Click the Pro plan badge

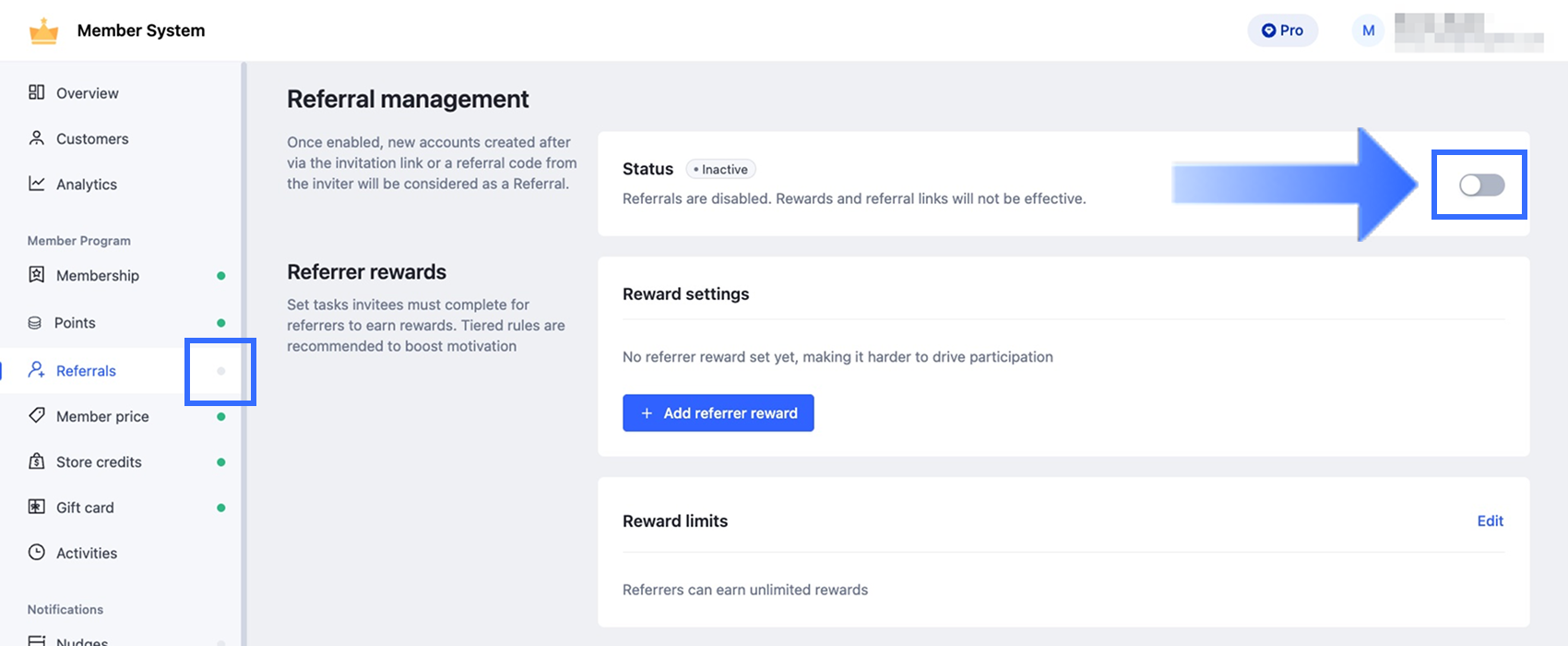click(x=1282, y=30)
